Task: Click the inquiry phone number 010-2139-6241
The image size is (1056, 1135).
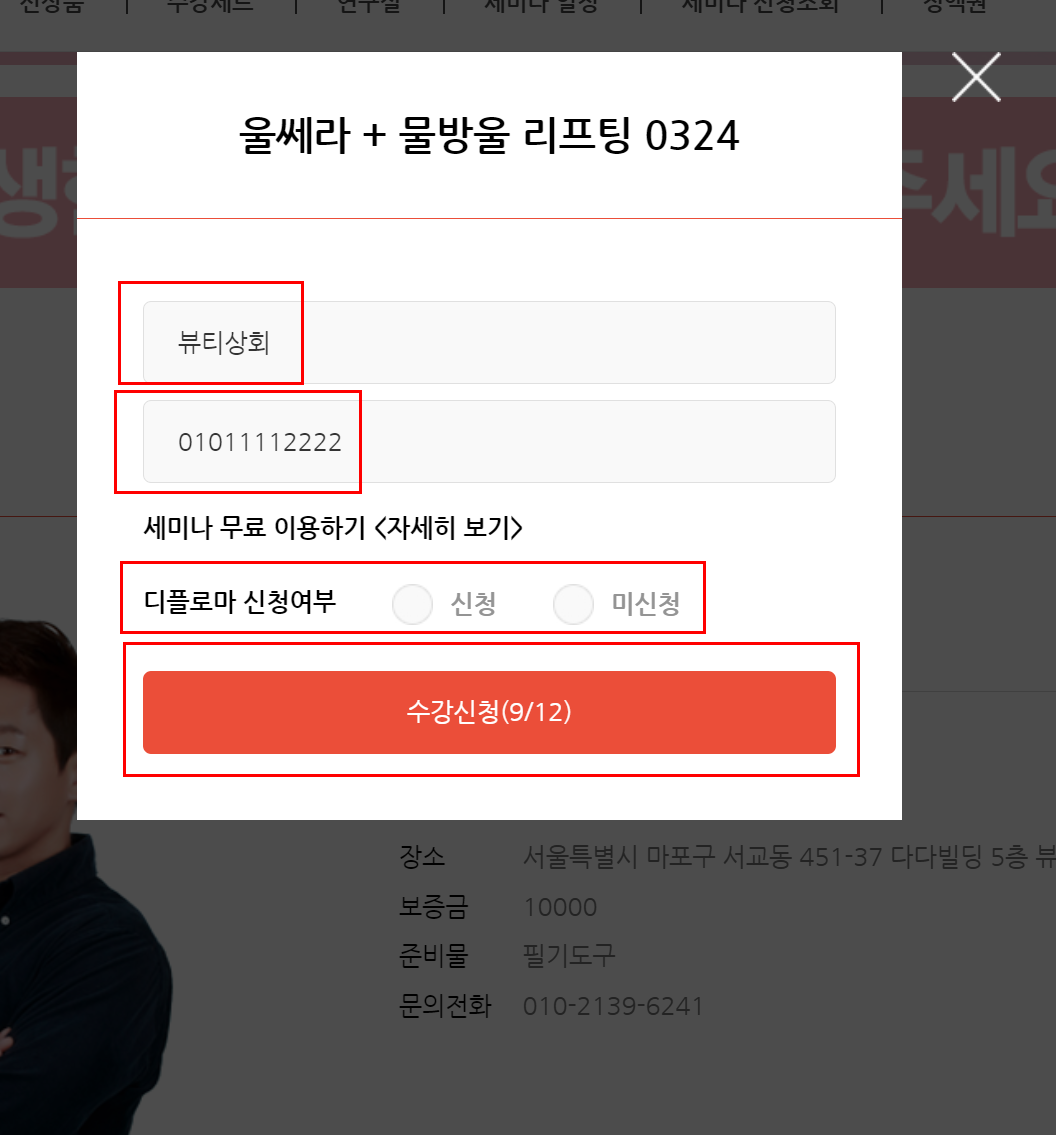Action: click(x=613, y=1006)
